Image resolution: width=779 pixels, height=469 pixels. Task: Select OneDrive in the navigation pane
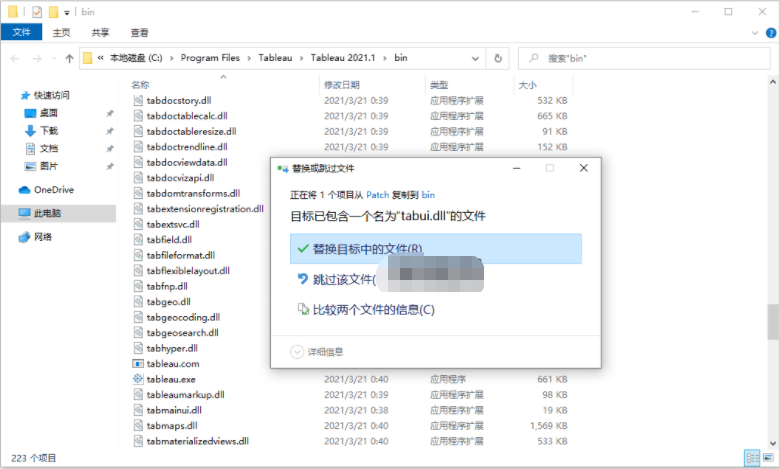53,190
